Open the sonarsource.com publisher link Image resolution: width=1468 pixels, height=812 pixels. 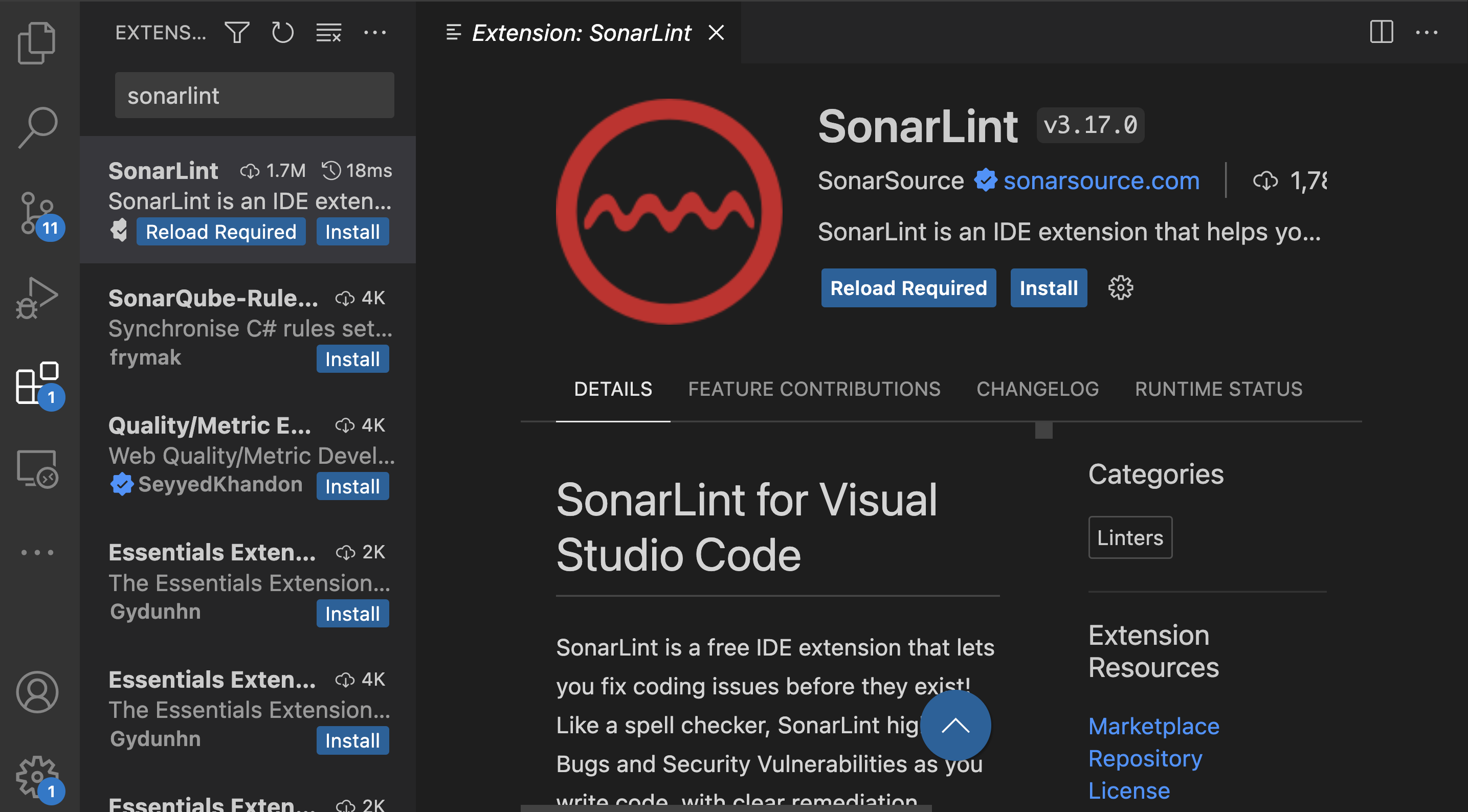1101,181
